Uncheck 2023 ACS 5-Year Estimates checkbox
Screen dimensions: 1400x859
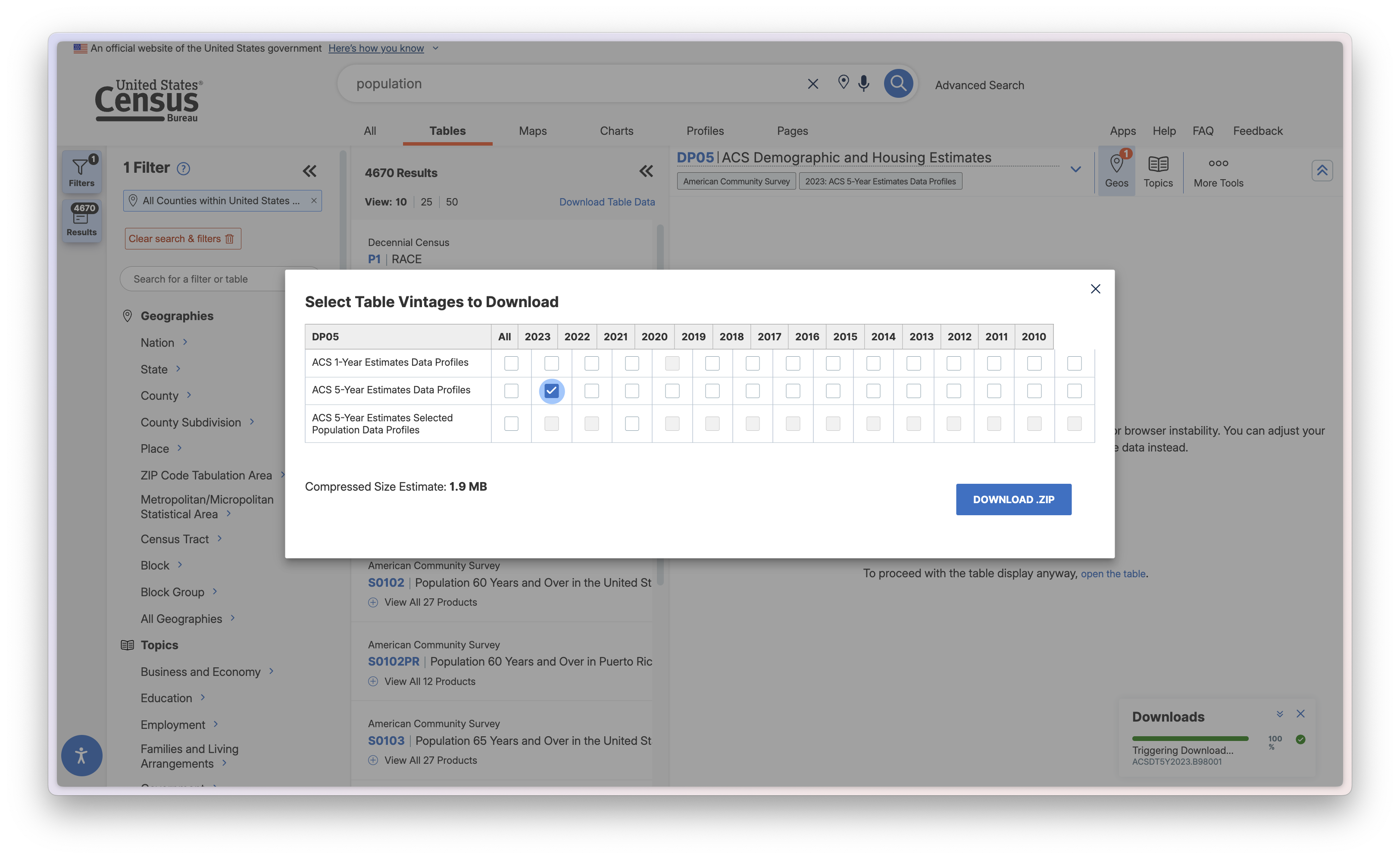pos(551,391)
